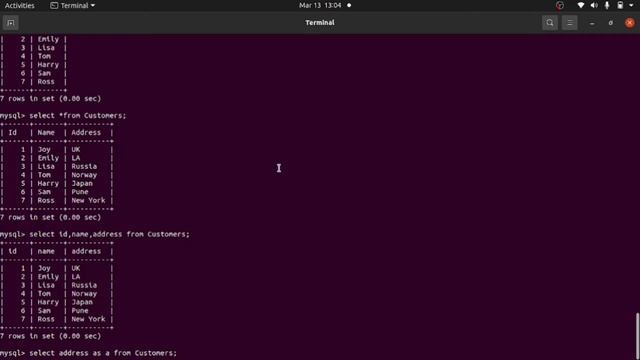Viewport: 640px width, 360px height.
Task: Expand the system menu arrow
Action: tap(631, 5)
